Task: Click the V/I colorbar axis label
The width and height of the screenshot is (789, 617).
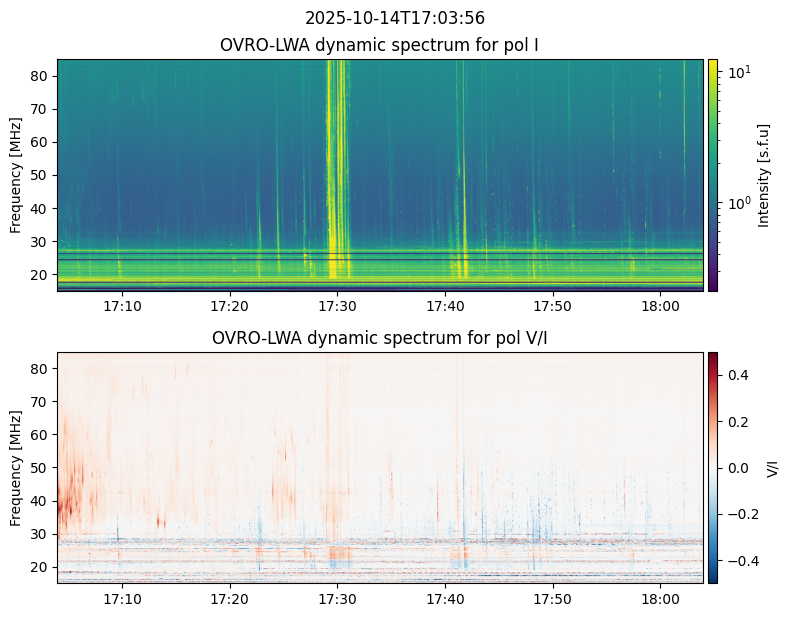Action: tap(772, 468)
